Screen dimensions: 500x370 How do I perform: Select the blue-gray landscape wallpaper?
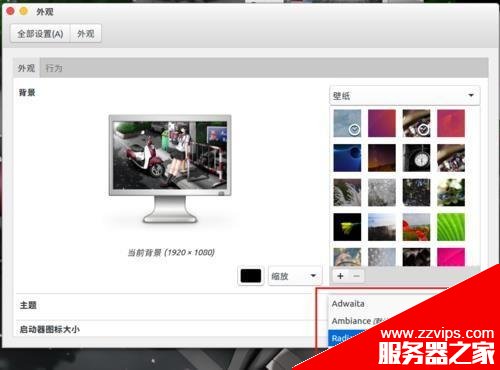pos(382,227)
